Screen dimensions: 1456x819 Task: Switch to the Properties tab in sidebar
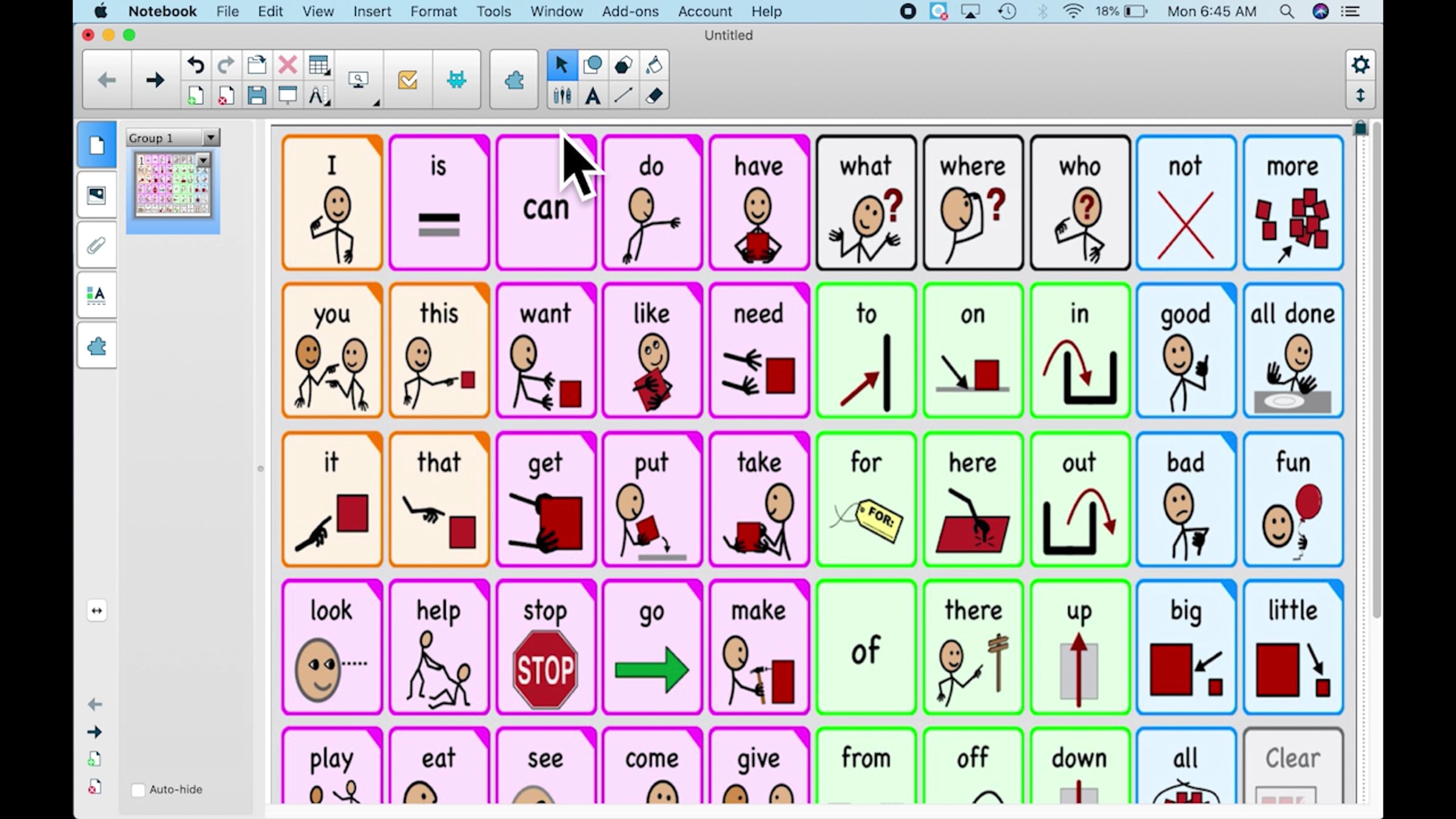pyautogui.click(x=96, y=295)
